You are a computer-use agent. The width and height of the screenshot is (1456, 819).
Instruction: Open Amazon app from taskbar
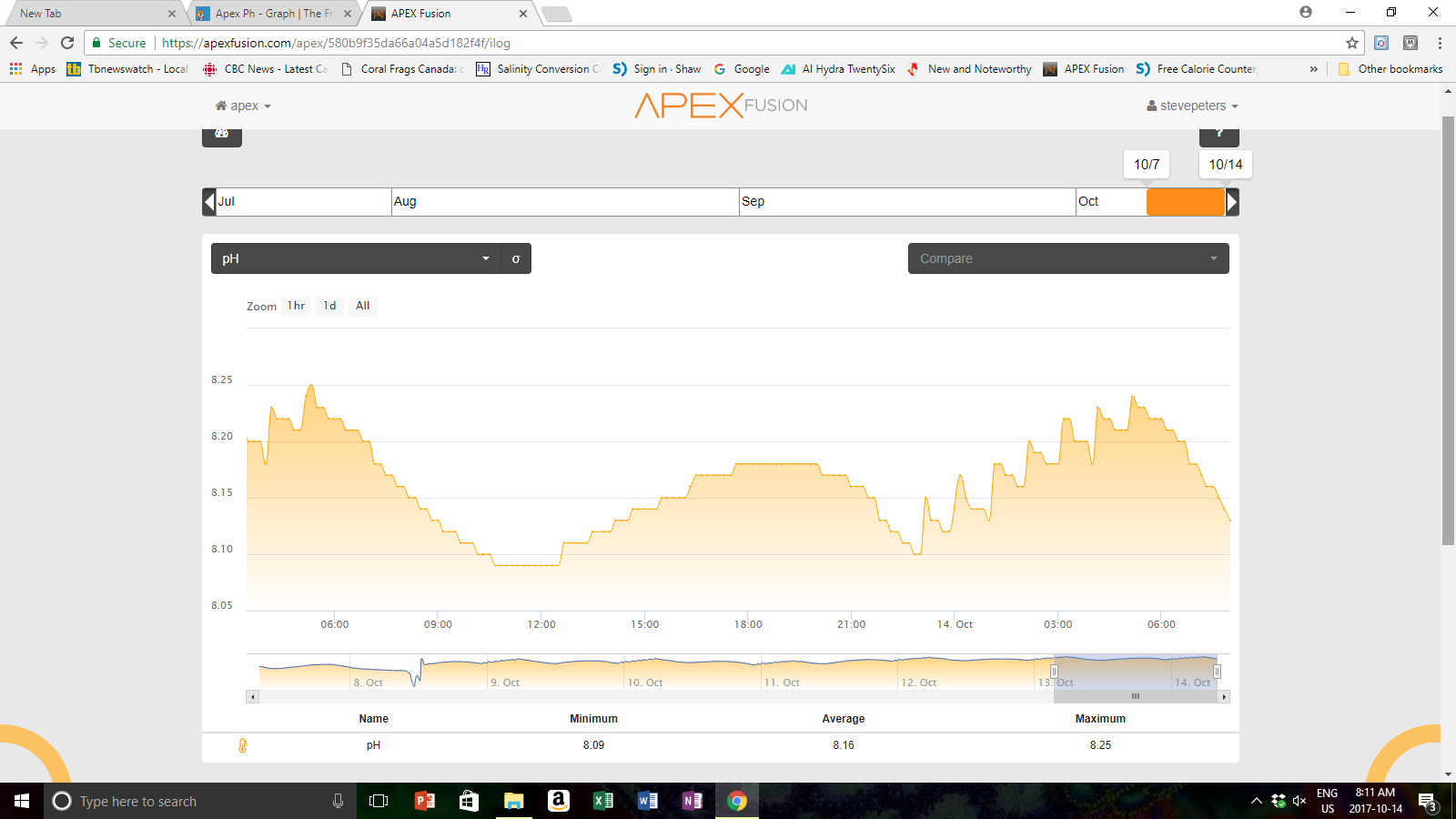[559, 801]
